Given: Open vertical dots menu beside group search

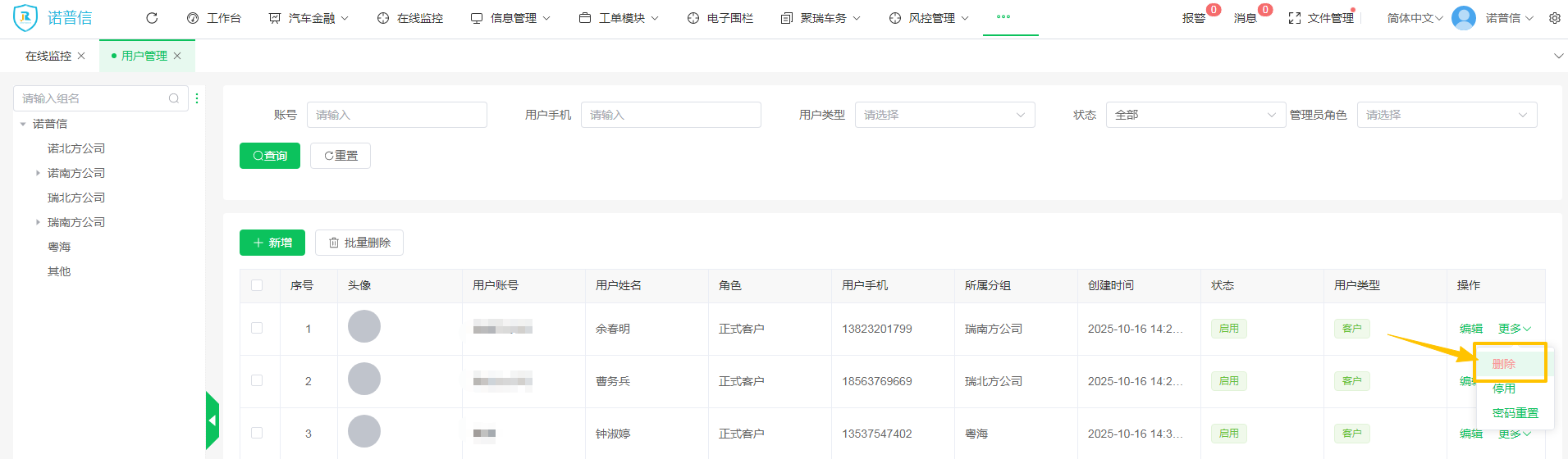Looking at the screenshot, I should (197, 98).
